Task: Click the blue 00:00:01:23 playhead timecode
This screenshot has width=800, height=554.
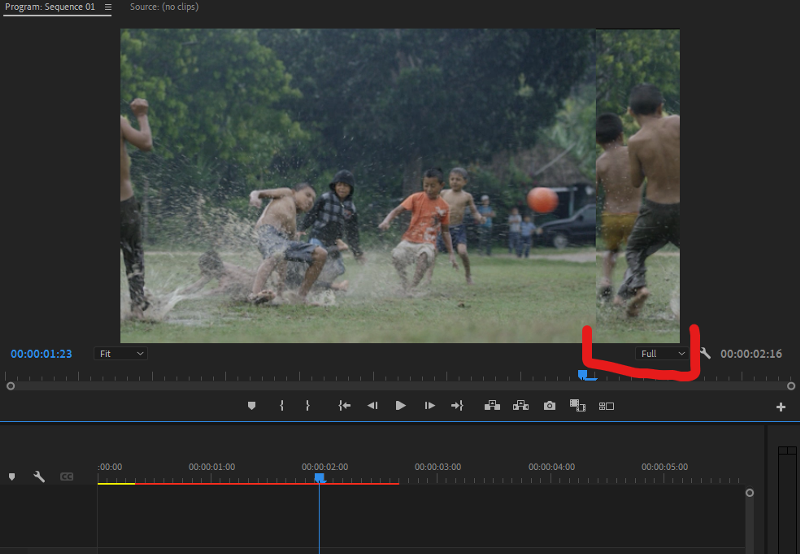Action: coord(41,354)
